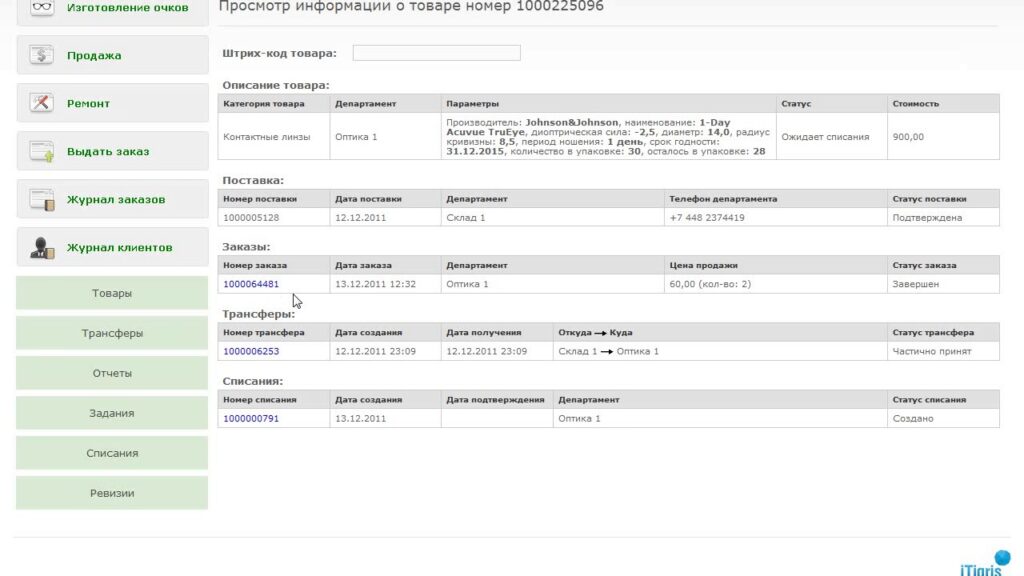Navigate to Ревизии section
This screenshot has width=1024, height=576.
(112, 493)
